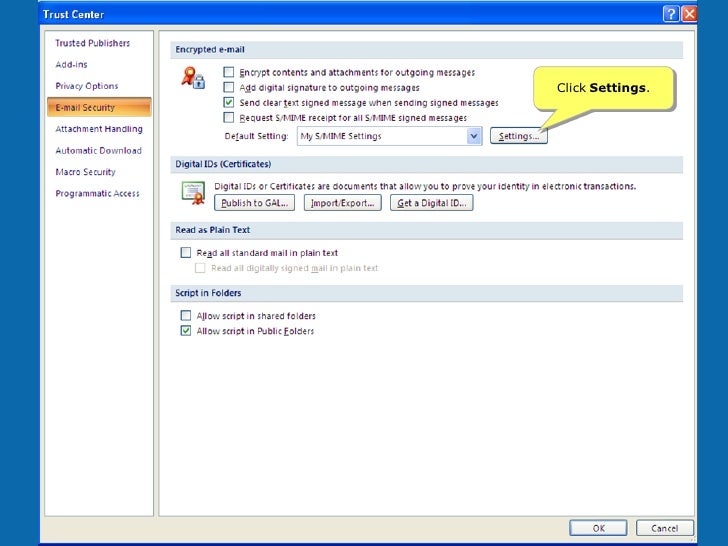Confirm with the OK button
This screenshot has height=546, width=728.
point(598,528)
